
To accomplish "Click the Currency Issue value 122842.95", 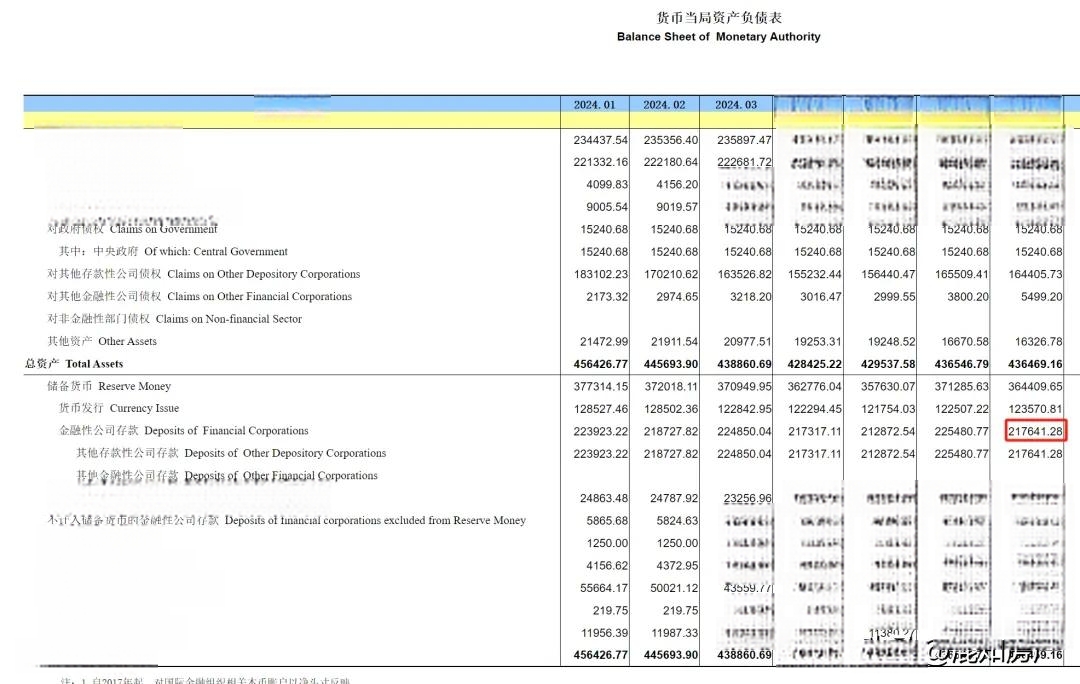I will pos(744,408).
